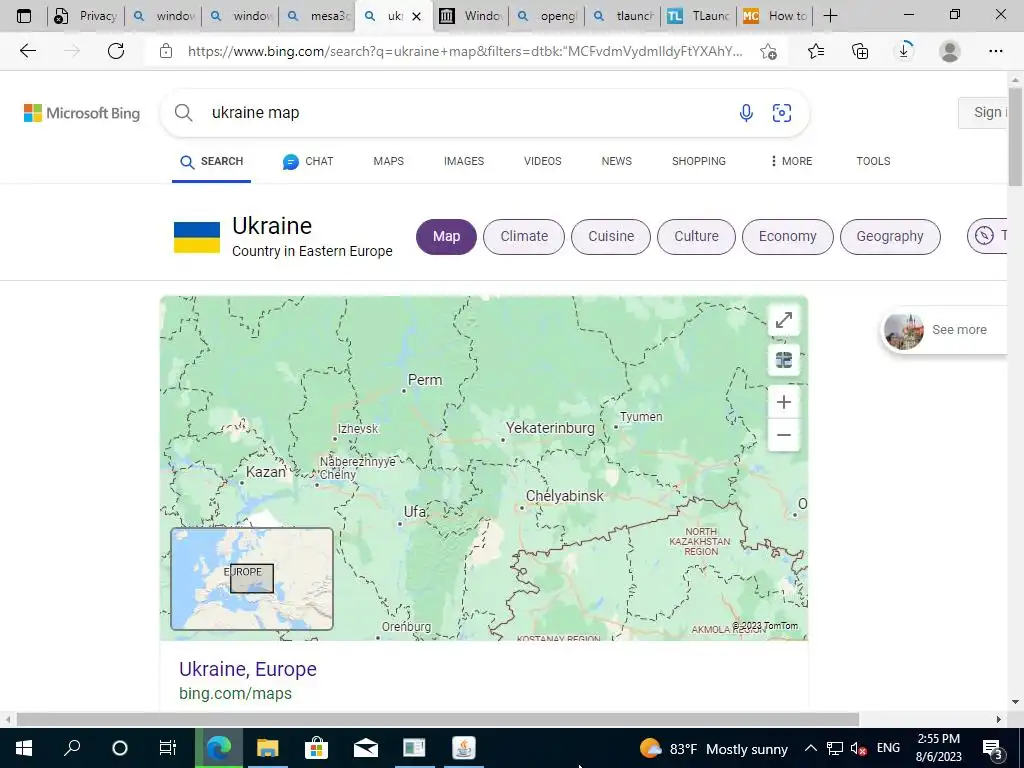Open the Windows Start menu

click(x=24, y=748)
